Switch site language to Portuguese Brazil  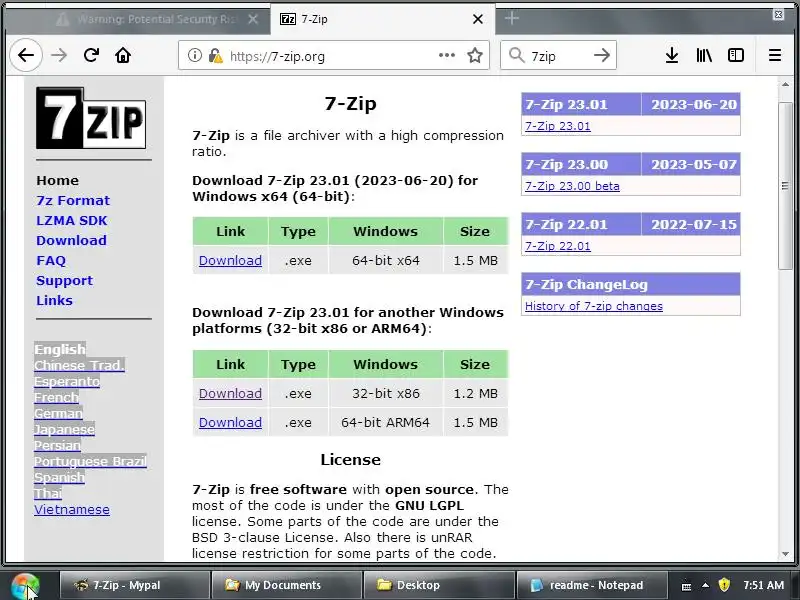pyautogui.click(x=90, y=461)
